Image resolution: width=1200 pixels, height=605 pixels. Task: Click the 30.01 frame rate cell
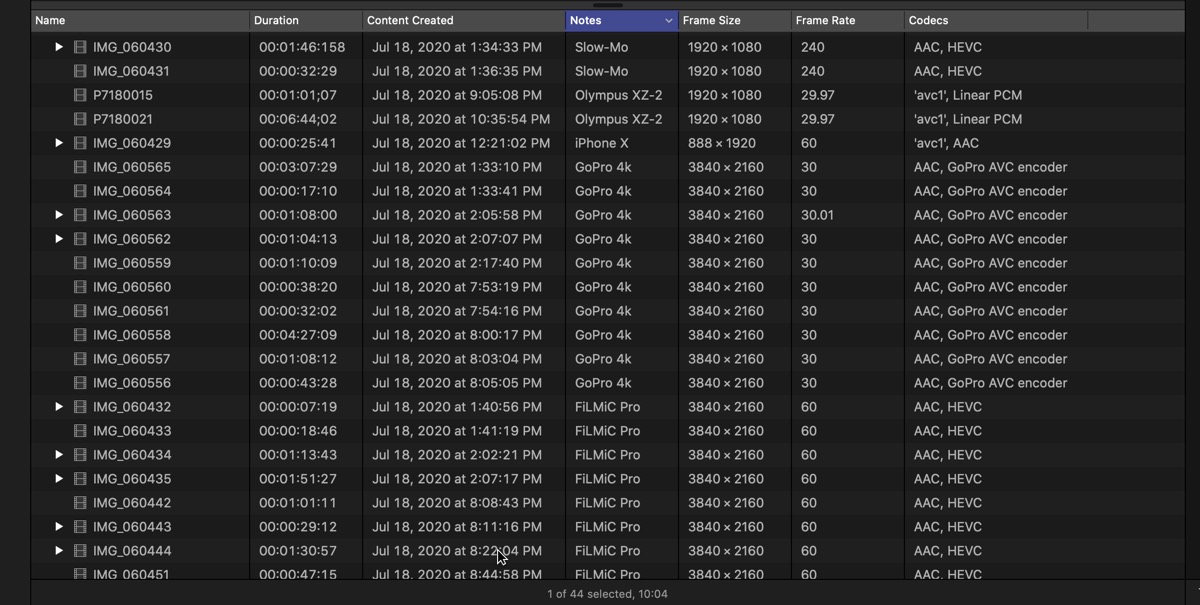point(817,215)
